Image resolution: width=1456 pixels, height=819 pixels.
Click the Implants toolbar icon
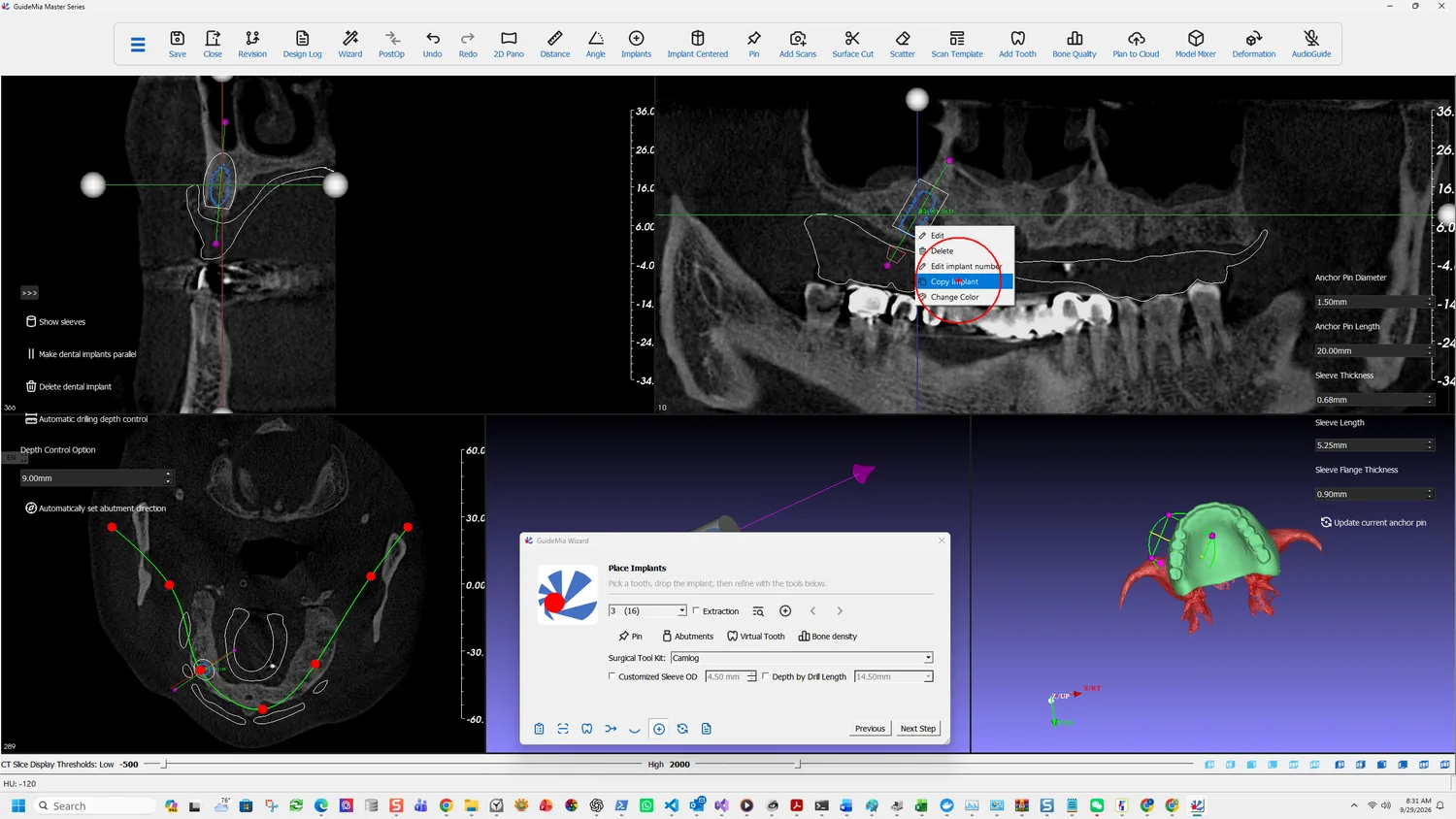point(637,44)
